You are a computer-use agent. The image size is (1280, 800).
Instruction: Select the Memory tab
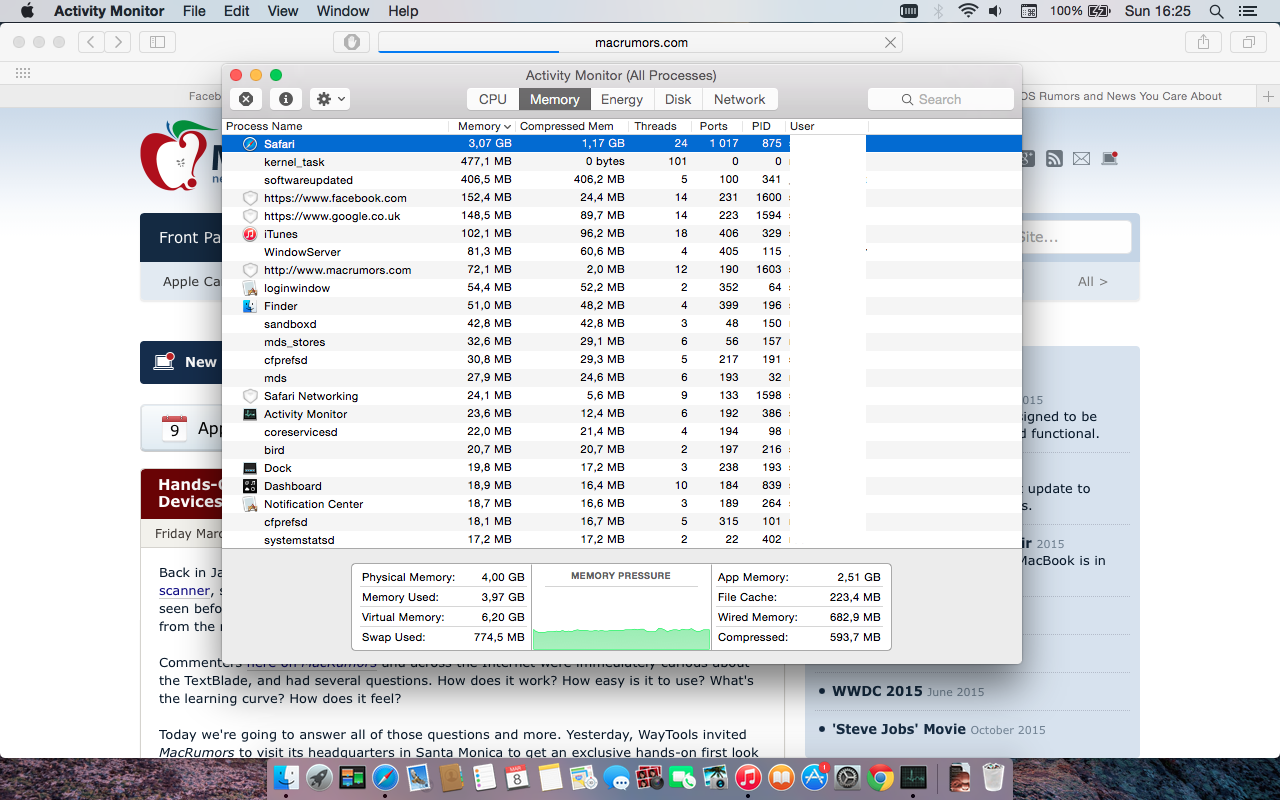point(554,99)
